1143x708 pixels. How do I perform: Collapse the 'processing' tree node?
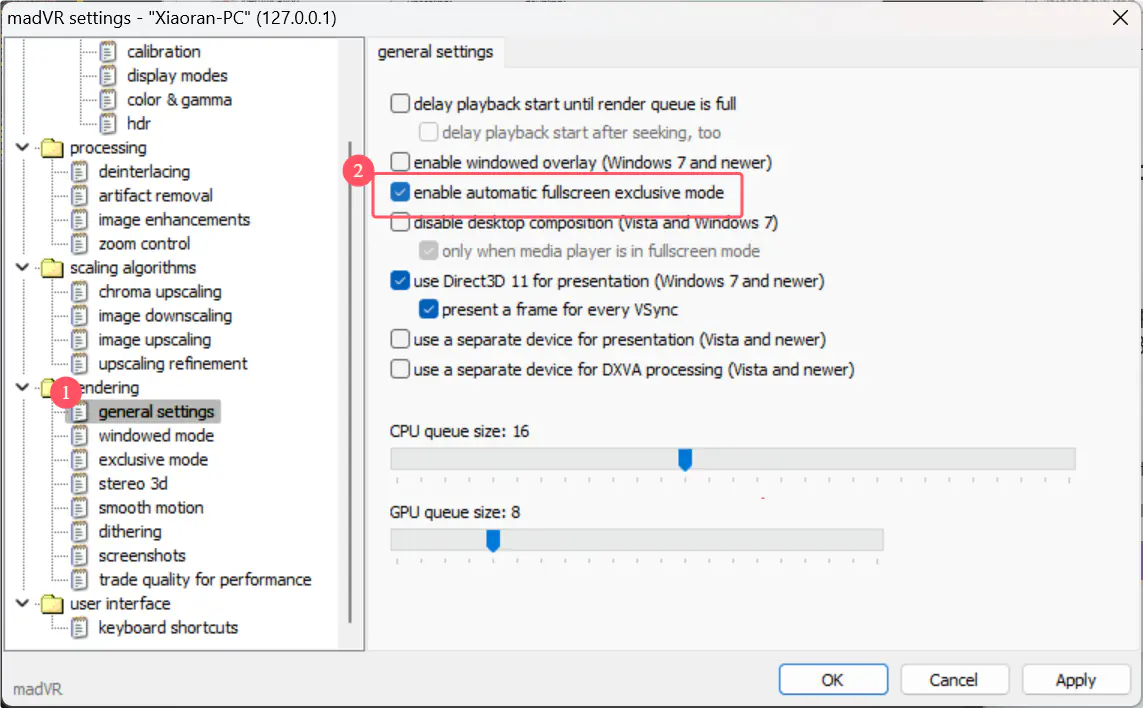pos(24,148)
